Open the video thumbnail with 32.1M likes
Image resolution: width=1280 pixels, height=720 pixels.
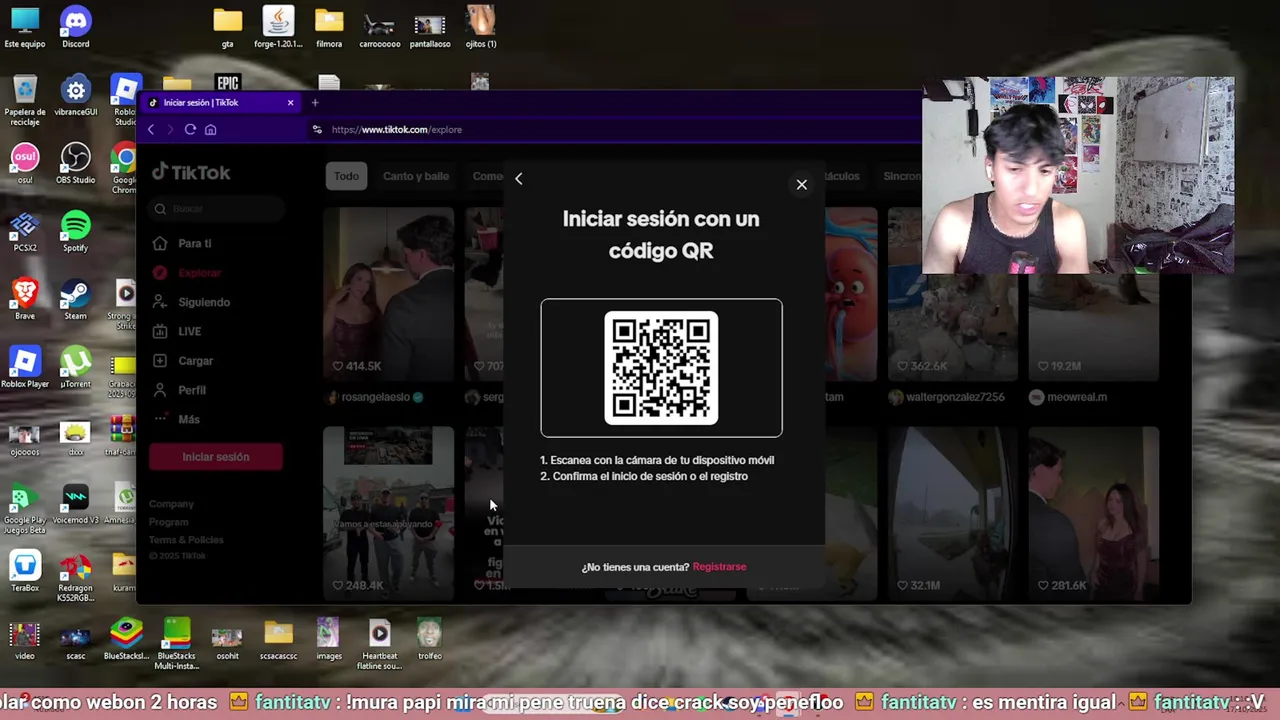(x=952, y=514)
